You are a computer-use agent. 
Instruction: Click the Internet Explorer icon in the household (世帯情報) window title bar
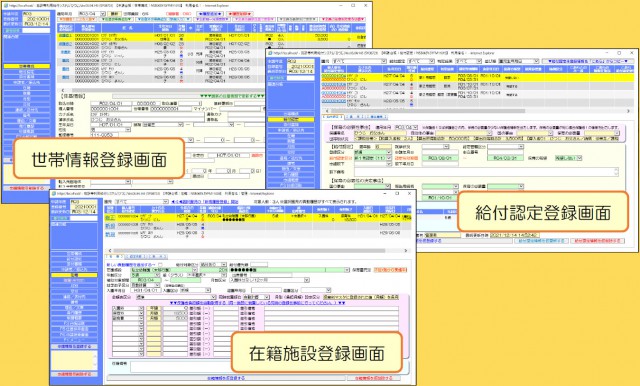point(6,6)
